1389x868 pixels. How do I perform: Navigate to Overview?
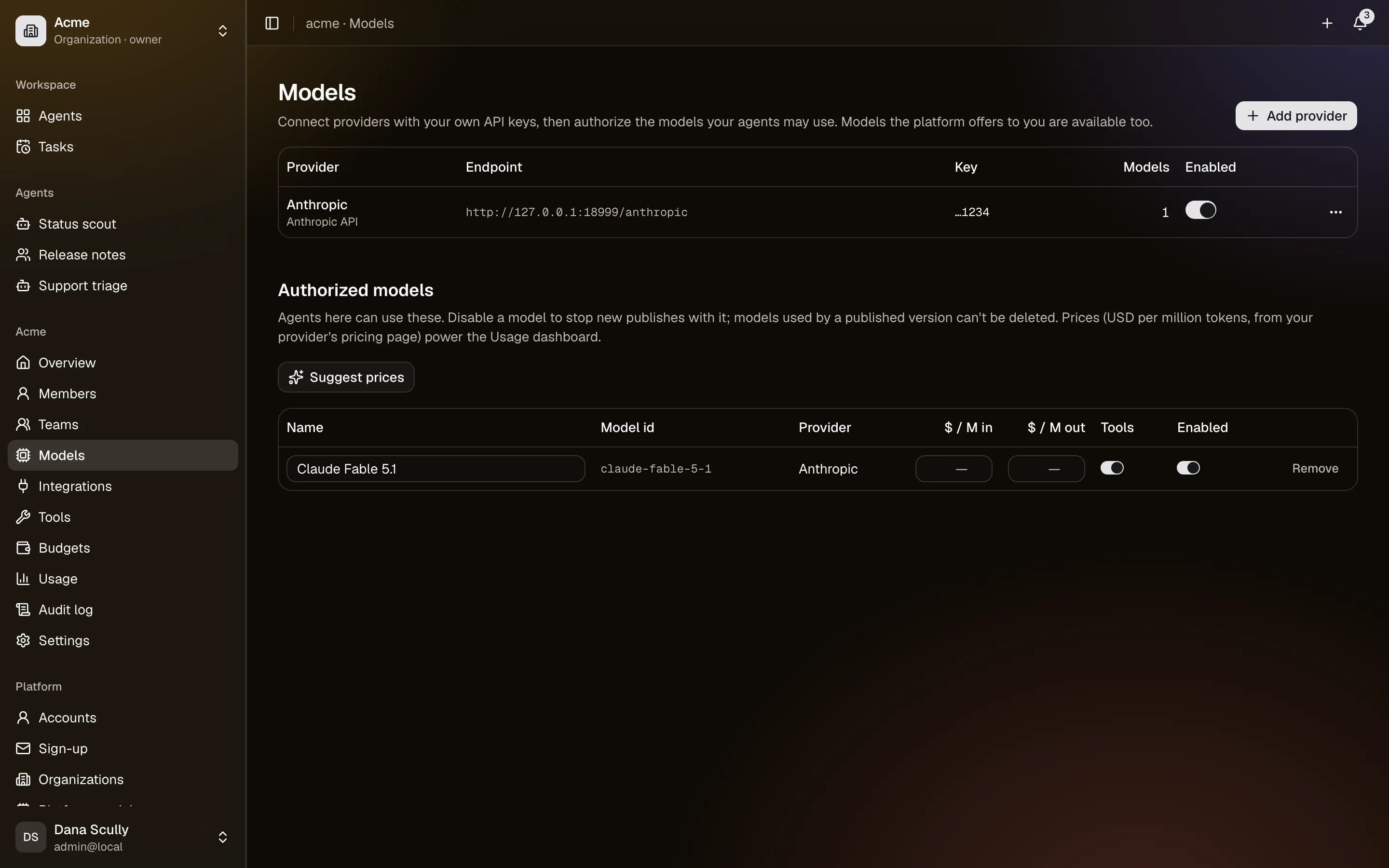pyautogui.click(x=123, y=363)
